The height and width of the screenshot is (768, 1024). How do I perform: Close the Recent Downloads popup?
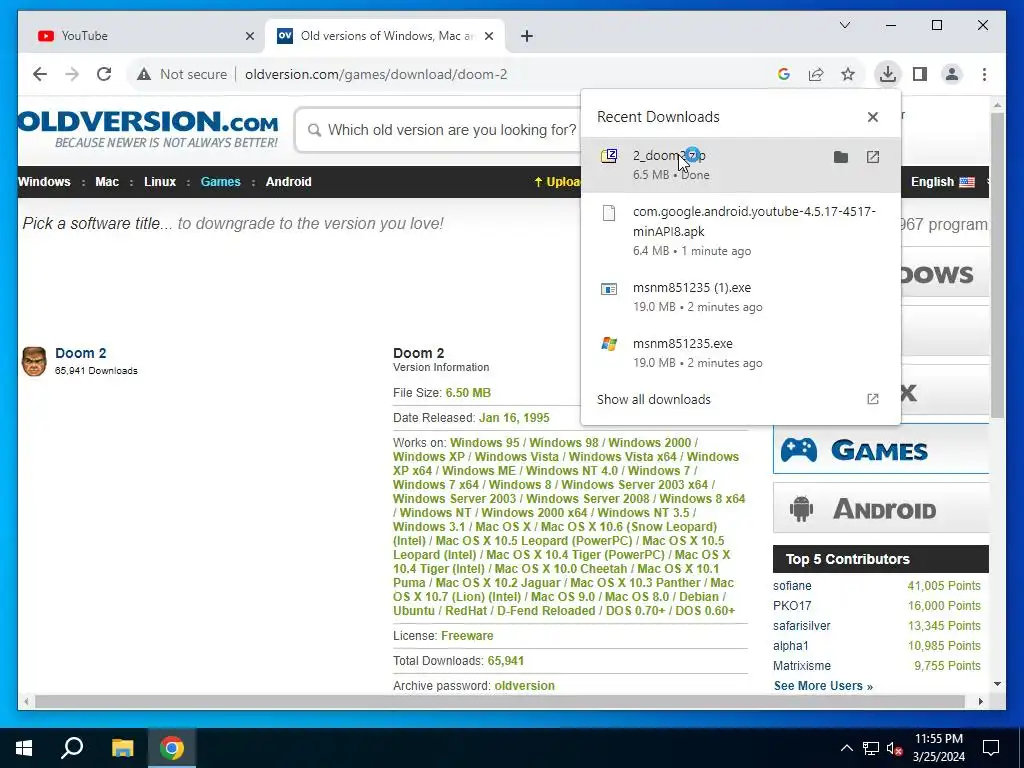click(x=872, y=117)
